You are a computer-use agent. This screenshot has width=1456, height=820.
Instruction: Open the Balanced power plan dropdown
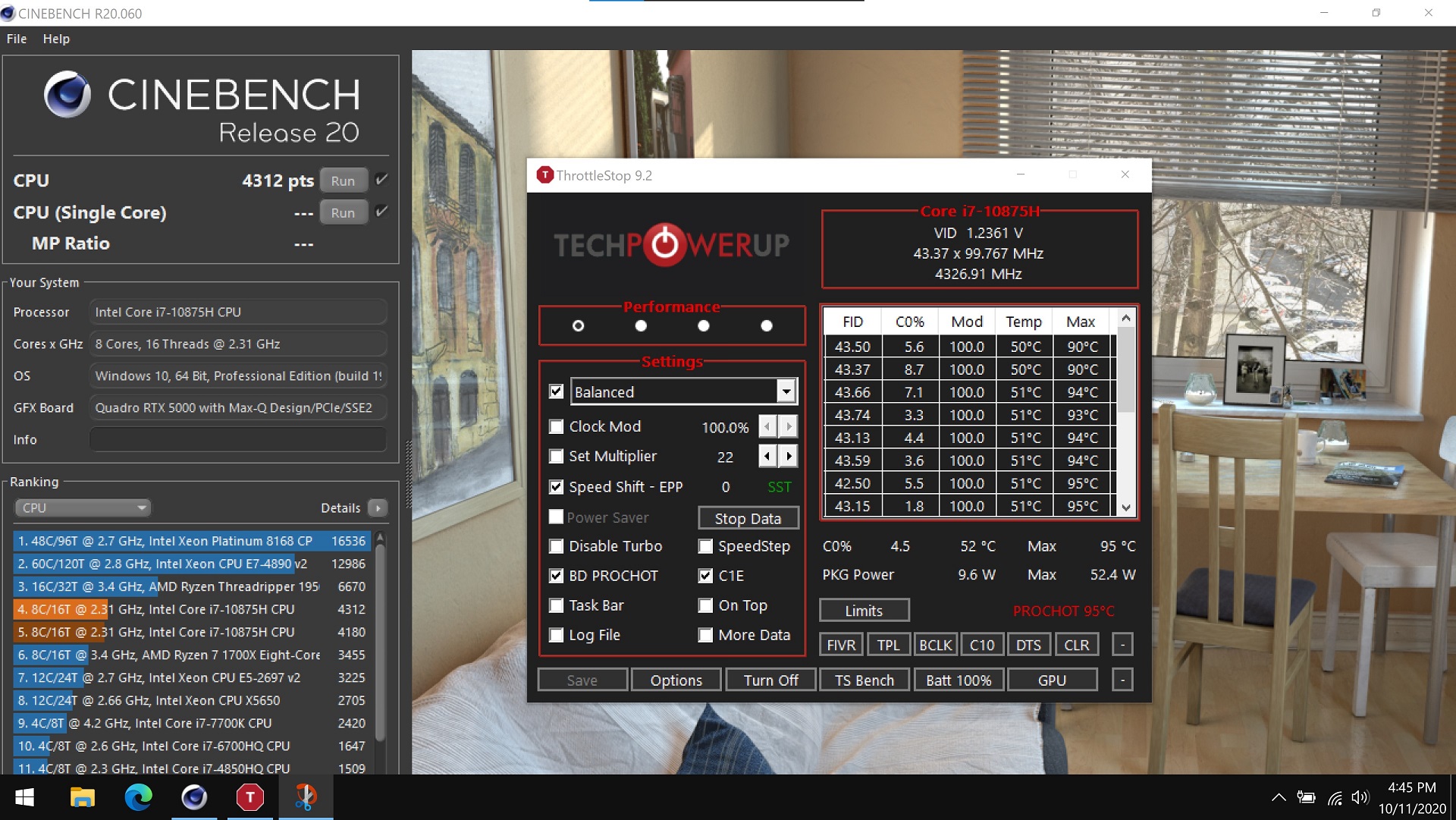pyautogui.click(x=786, y=391)
